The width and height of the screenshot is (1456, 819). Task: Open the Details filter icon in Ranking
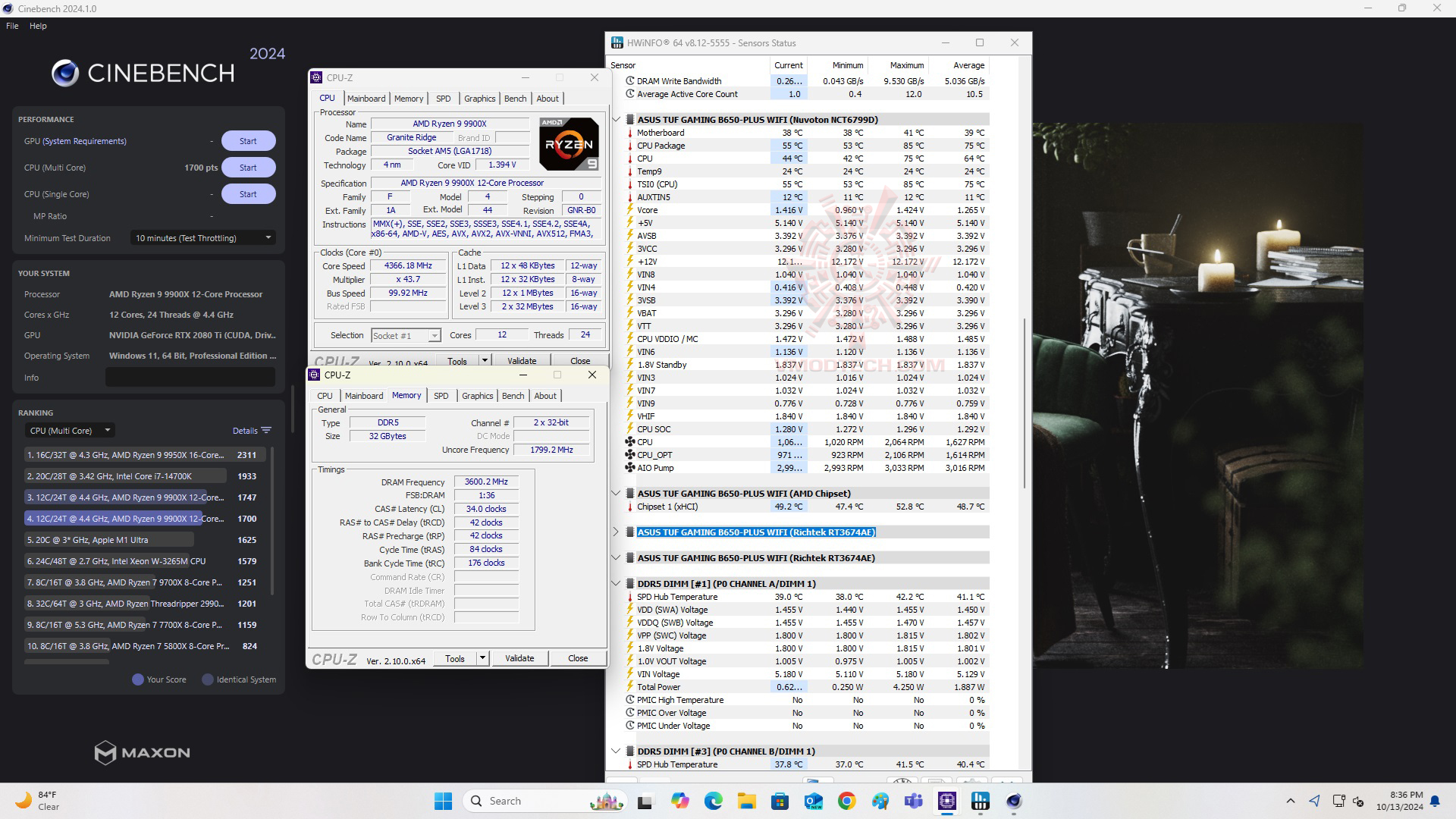point(265,431)
